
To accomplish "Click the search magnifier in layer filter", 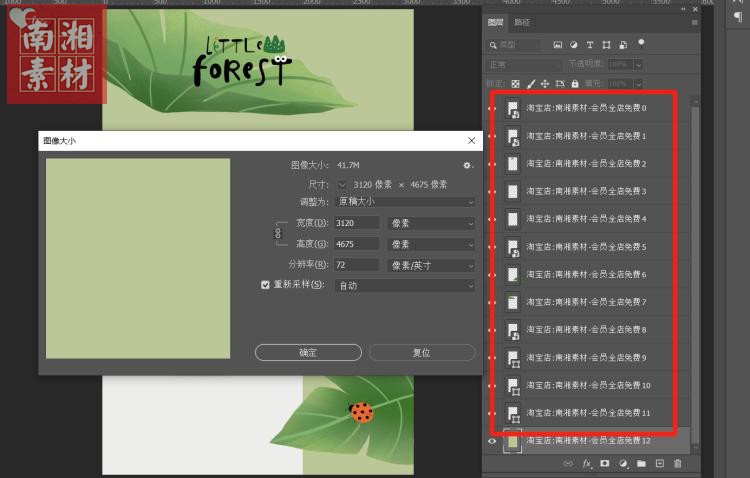I will 493,45.
